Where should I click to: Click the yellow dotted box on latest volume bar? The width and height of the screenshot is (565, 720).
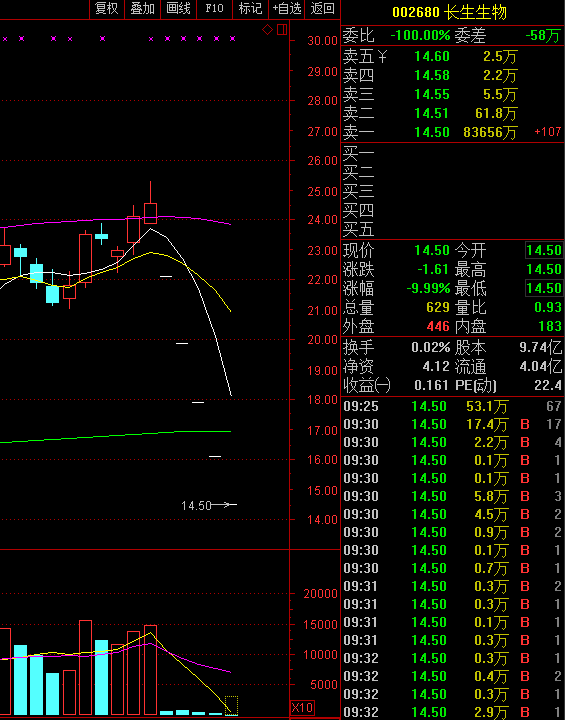point(231,706)
